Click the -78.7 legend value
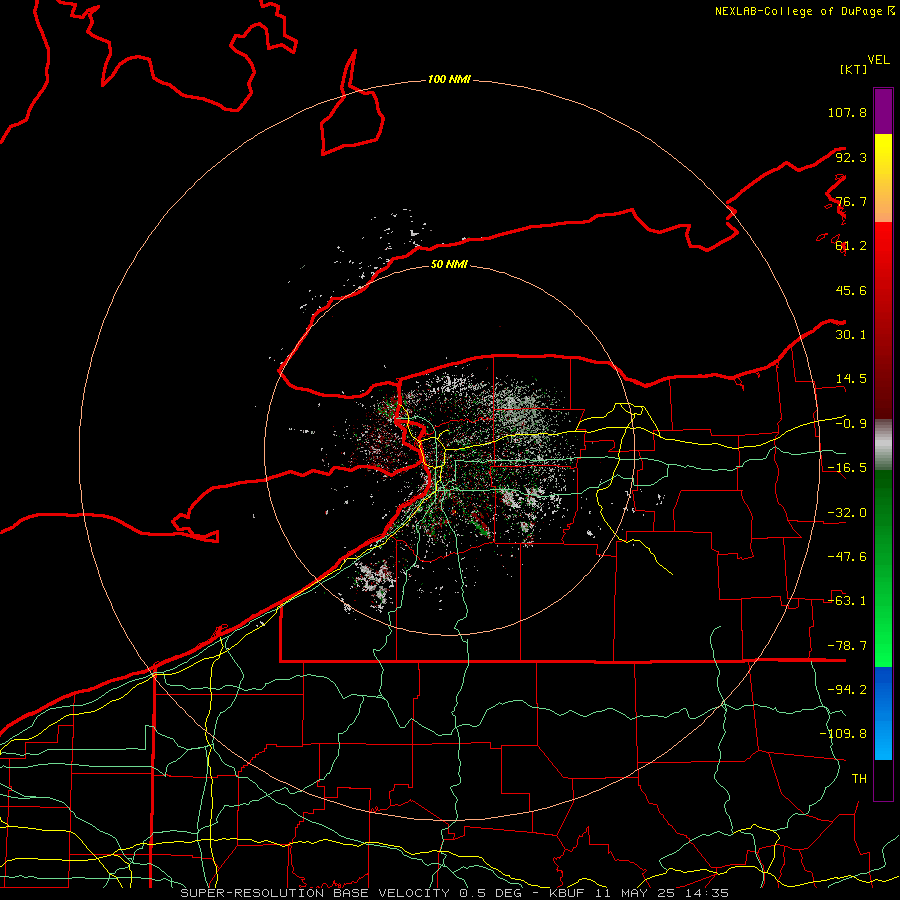900x900 pixels. 847,646
